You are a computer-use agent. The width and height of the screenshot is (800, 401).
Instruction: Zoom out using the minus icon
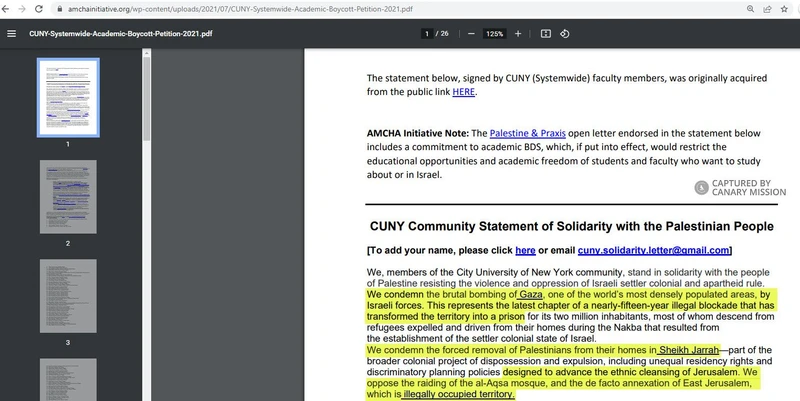pos(469,33)
